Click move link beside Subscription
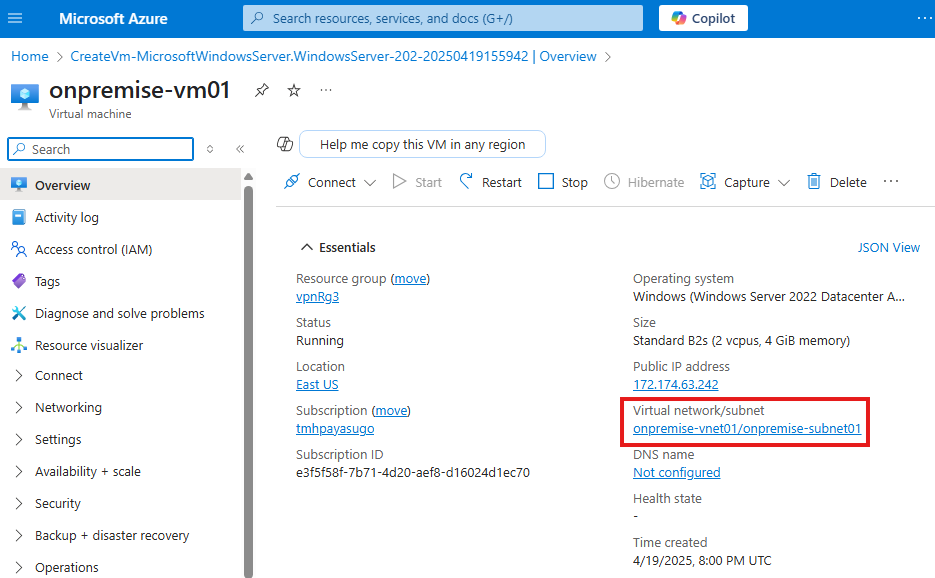 [391, 410]
